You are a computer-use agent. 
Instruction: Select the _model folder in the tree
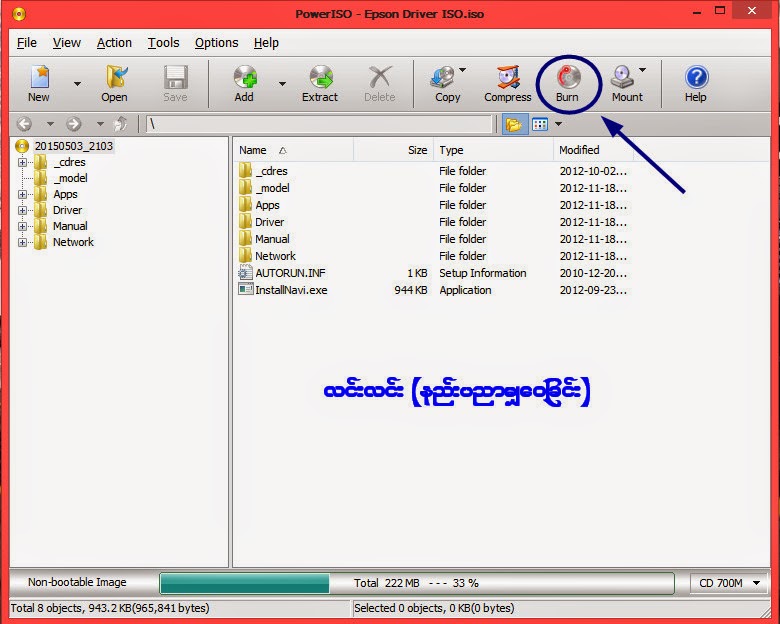[70, 178]
